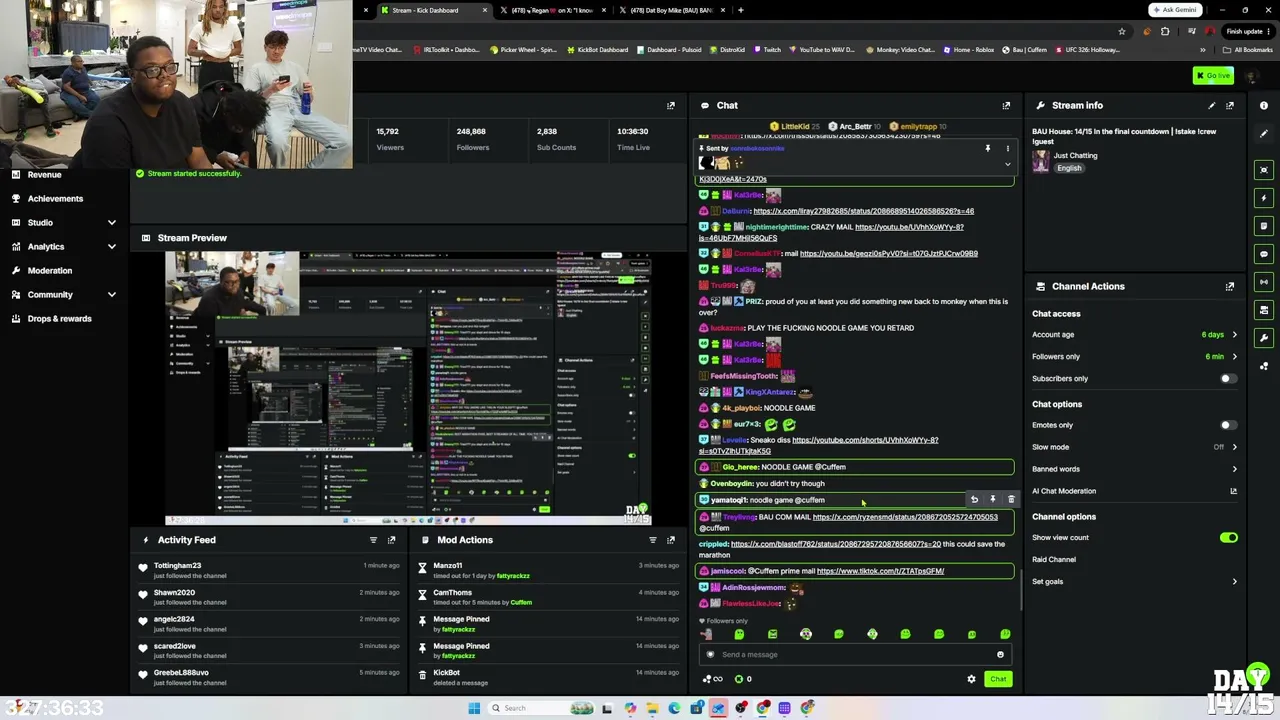Click the taskbar Search box
This screenshot has width=1280, height=720.
526,708
